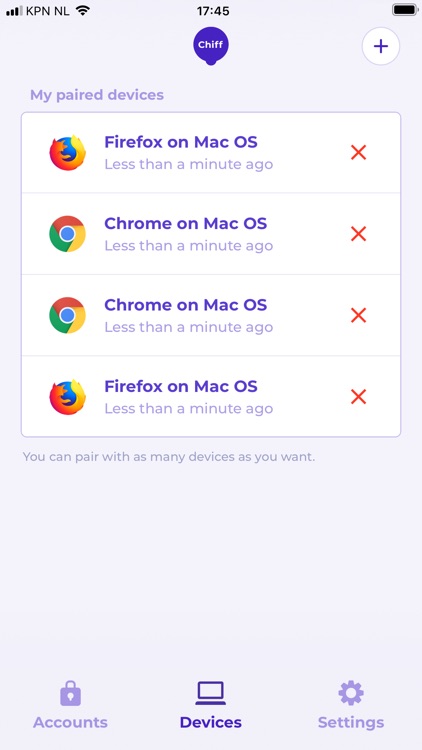The image size is (422, 750).
Task: Tap the Chrome icon in the third row
Action: 67,315
